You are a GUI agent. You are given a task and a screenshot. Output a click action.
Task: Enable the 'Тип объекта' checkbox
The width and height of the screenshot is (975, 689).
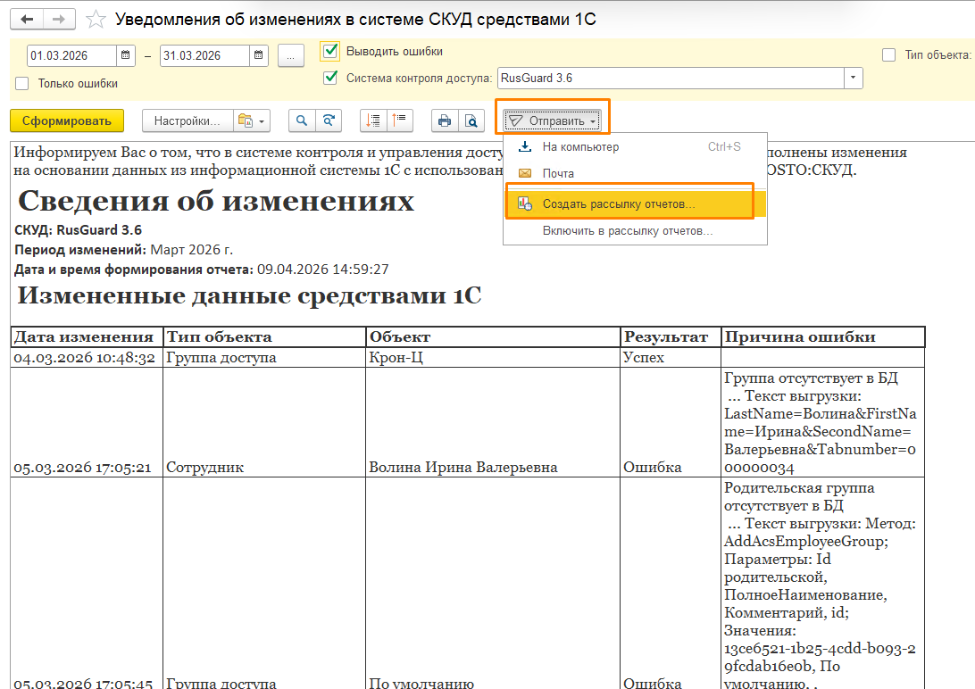[888, 55]
